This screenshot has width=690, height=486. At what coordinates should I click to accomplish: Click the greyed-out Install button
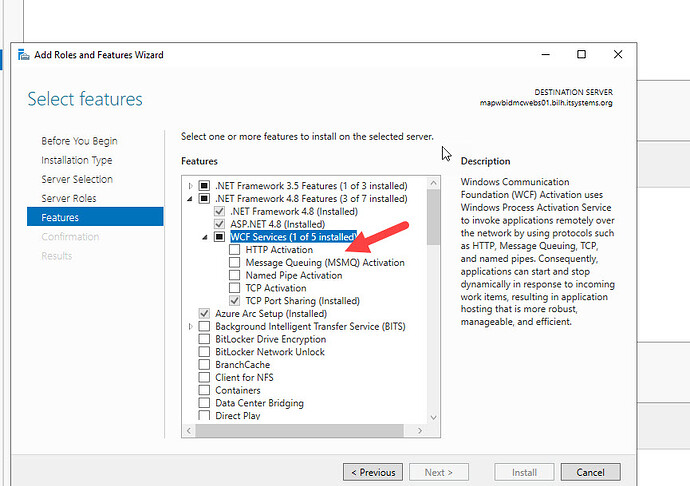(524, 472)
